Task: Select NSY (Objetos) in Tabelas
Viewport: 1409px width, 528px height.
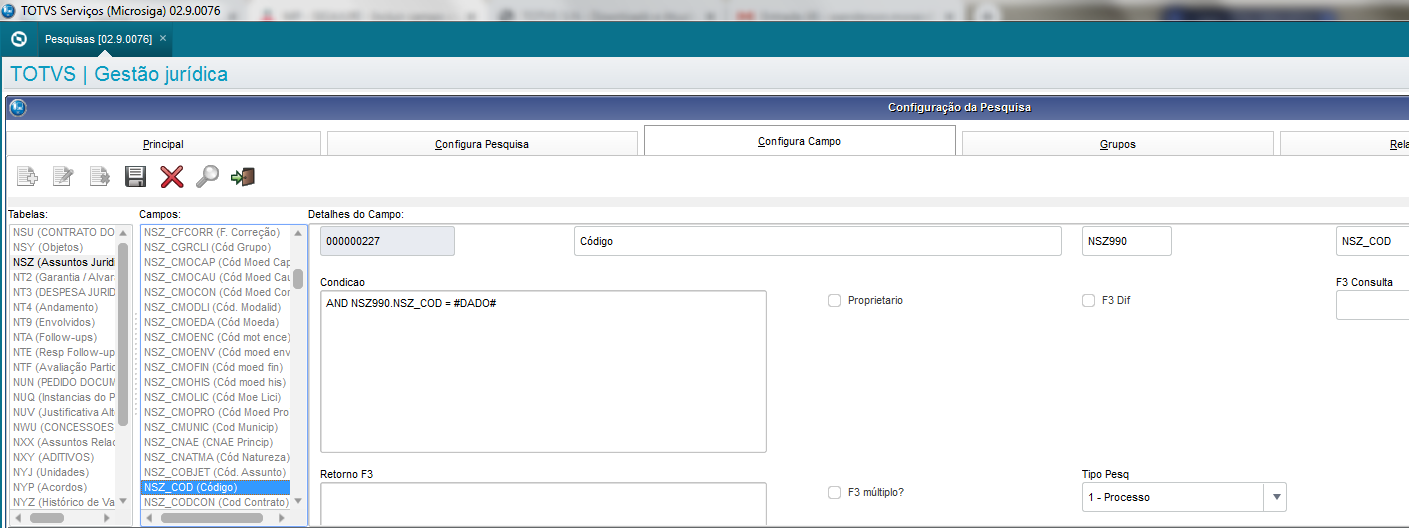Action: click(64, 247)
